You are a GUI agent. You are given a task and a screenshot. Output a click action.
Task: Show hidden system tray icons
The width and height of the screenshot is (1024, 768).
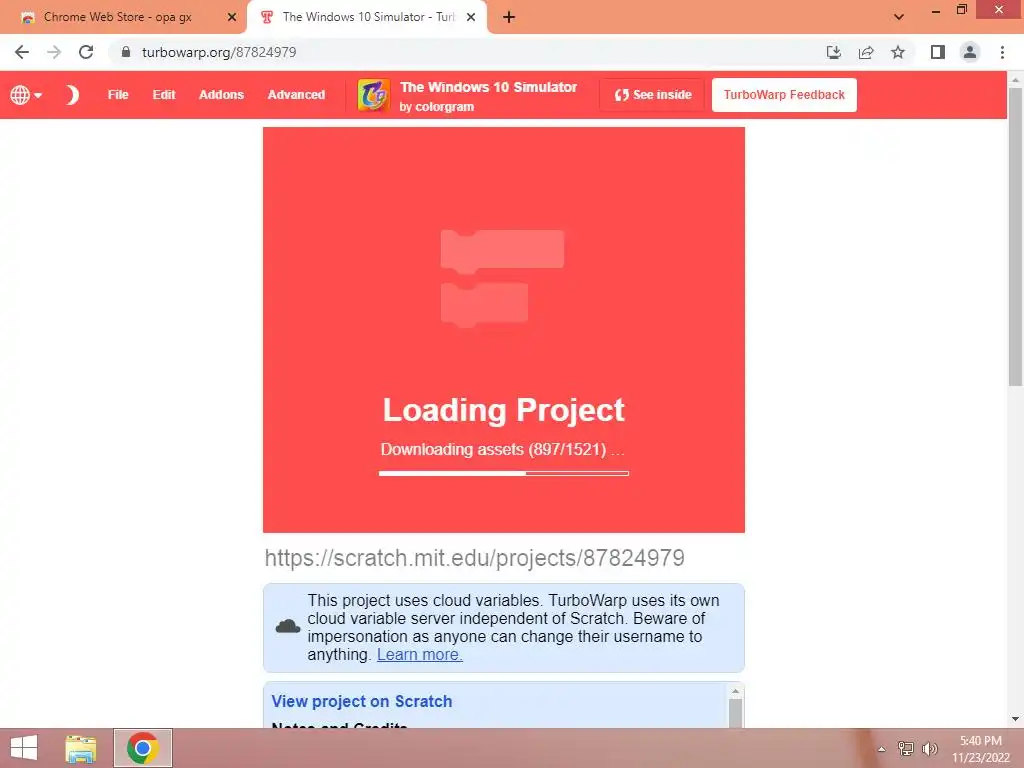coord(881,749)
